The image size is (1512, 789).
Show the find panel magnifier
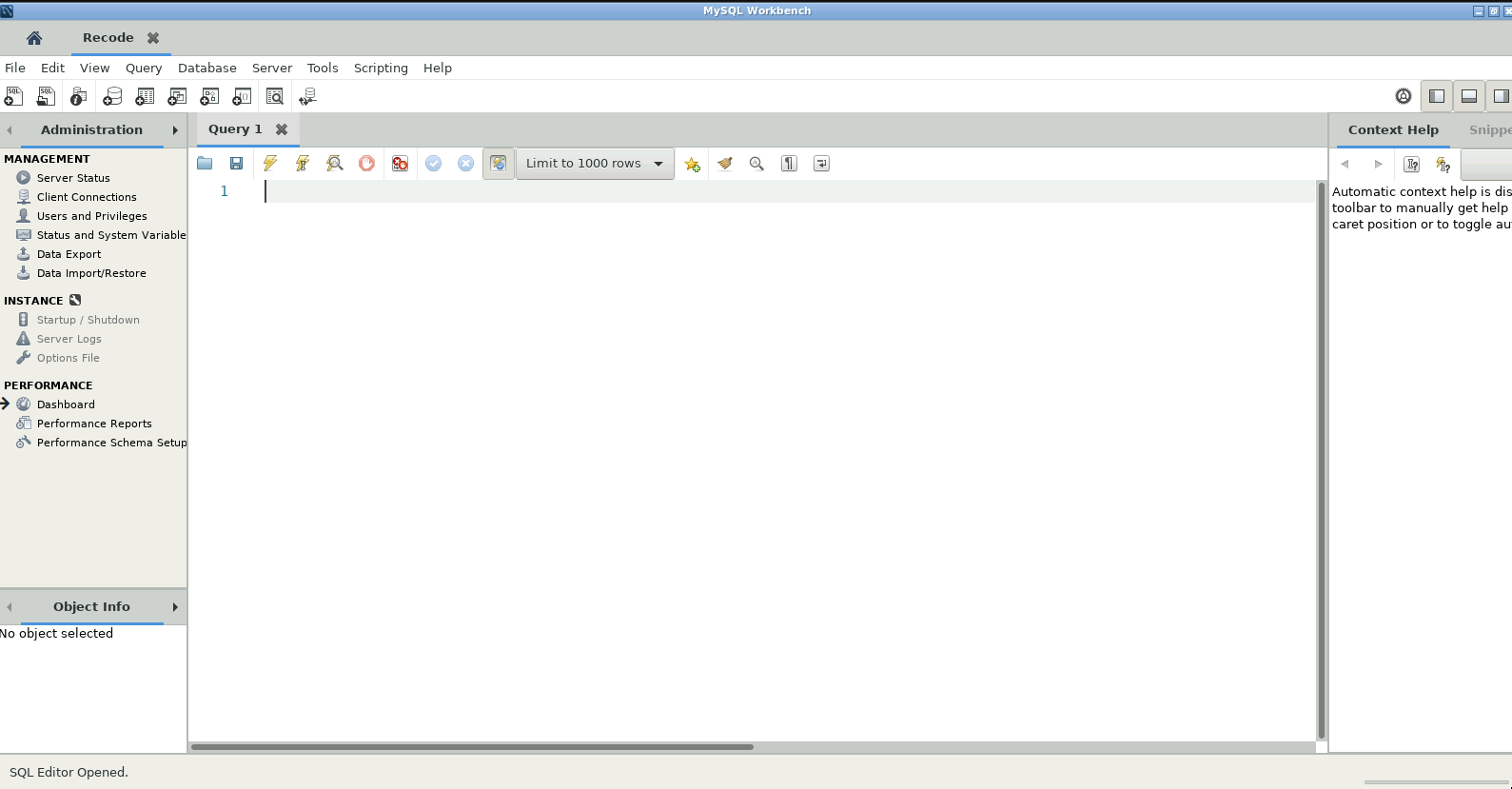point(756,164)
